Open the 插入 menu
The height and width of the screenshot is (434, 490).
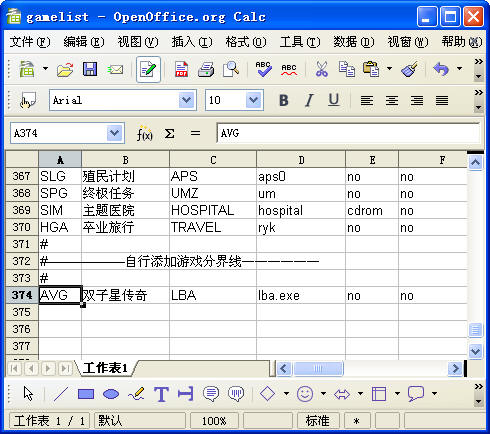coord(192,42)
